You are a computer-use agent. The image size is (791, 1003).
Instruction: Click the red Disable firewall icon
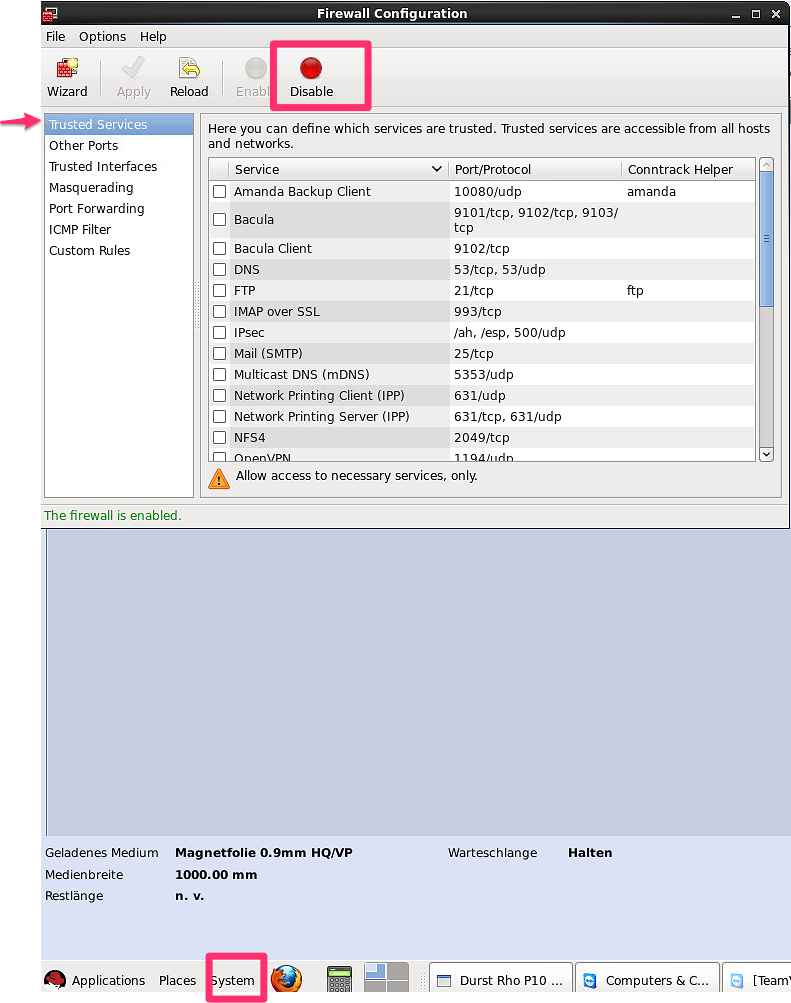[311, 77]
